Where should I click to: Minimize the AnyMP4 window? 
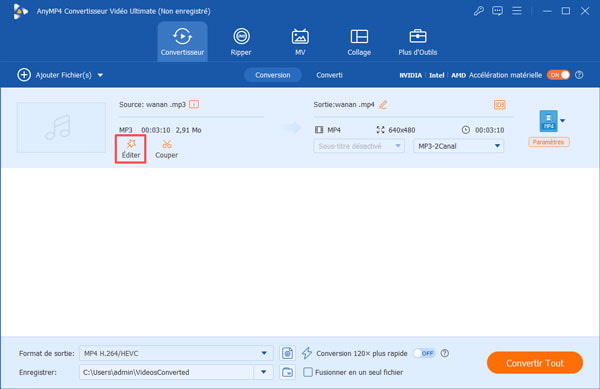[547, 11]
